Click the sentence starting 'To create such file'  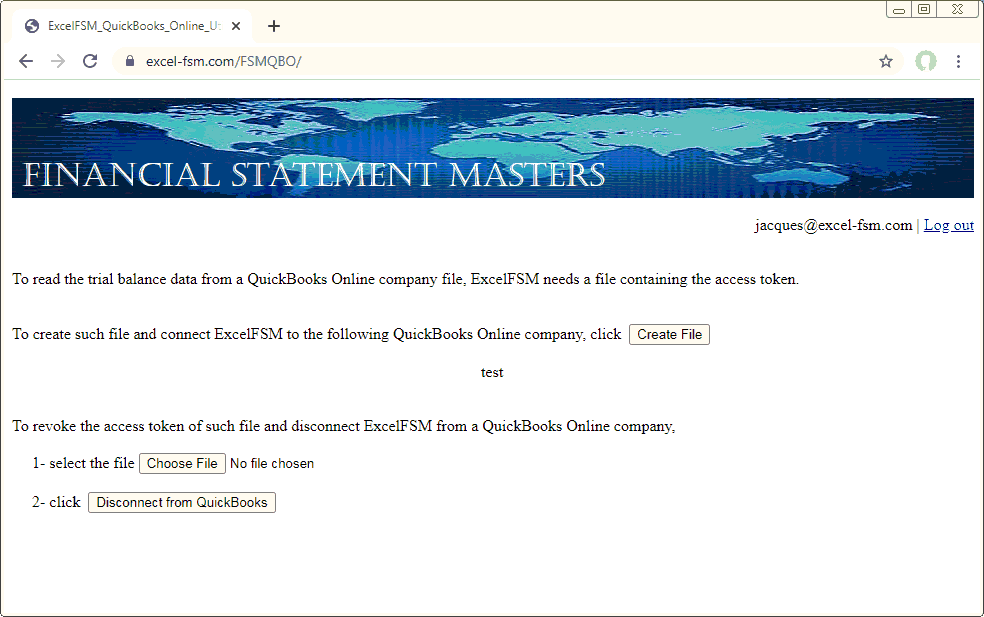coord(317,335)
